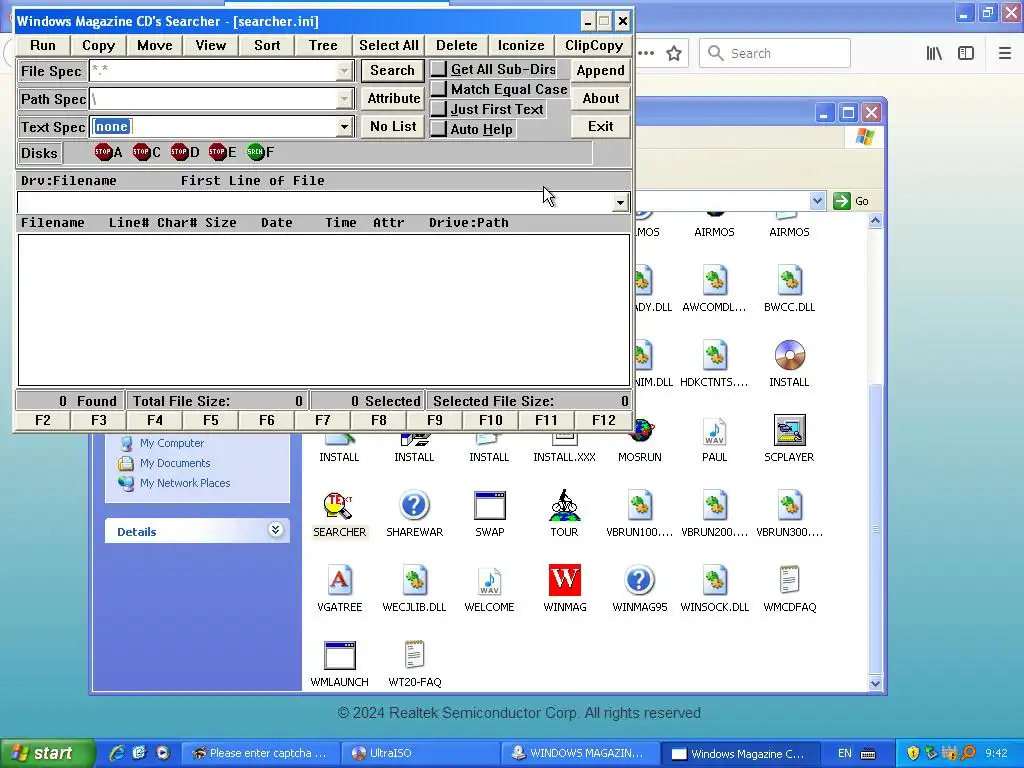The width and height of the screenshot is (1024, 768).
Task: Click Tree in Searcher menu bar
Action: (323, 45)
